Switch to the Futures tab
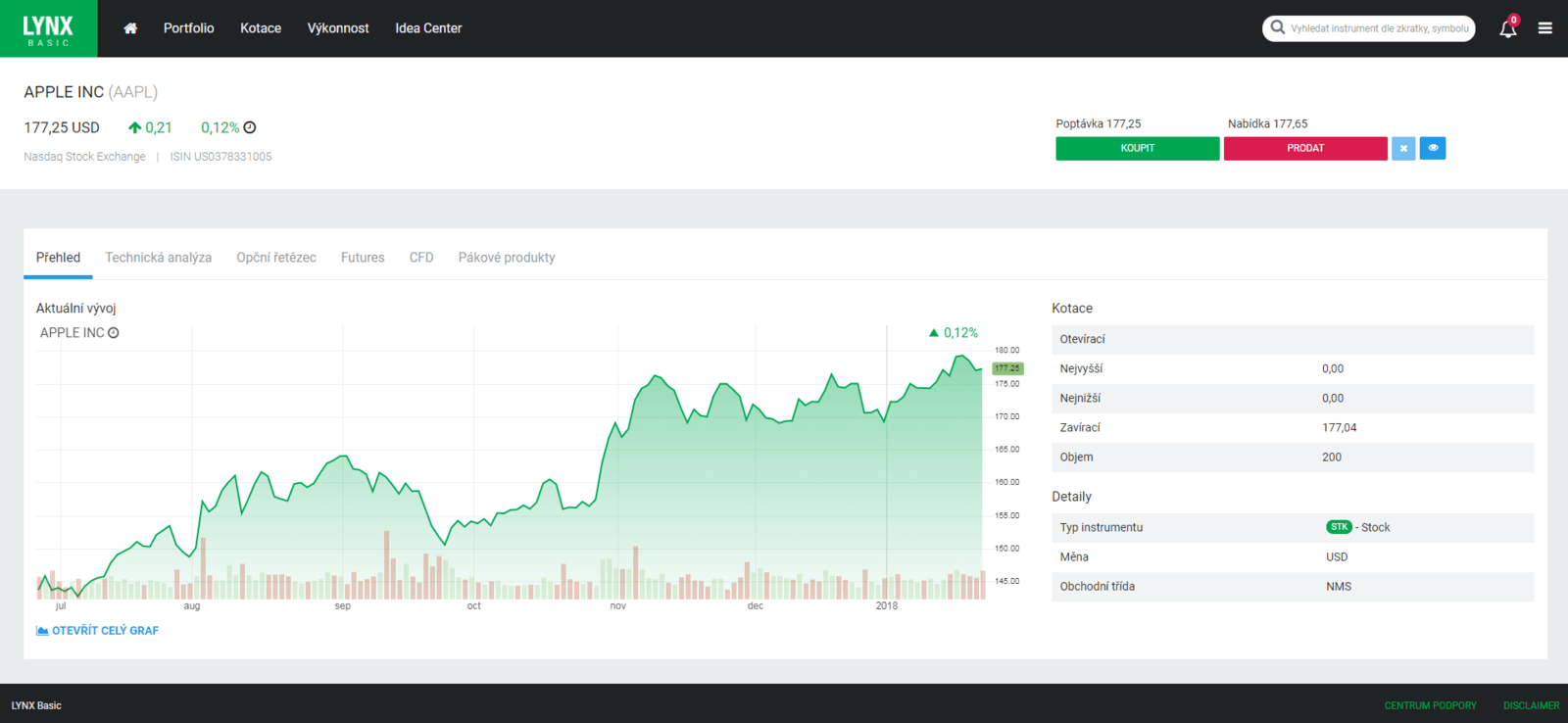The image size is (1568, 723). [x=363, y=258]
